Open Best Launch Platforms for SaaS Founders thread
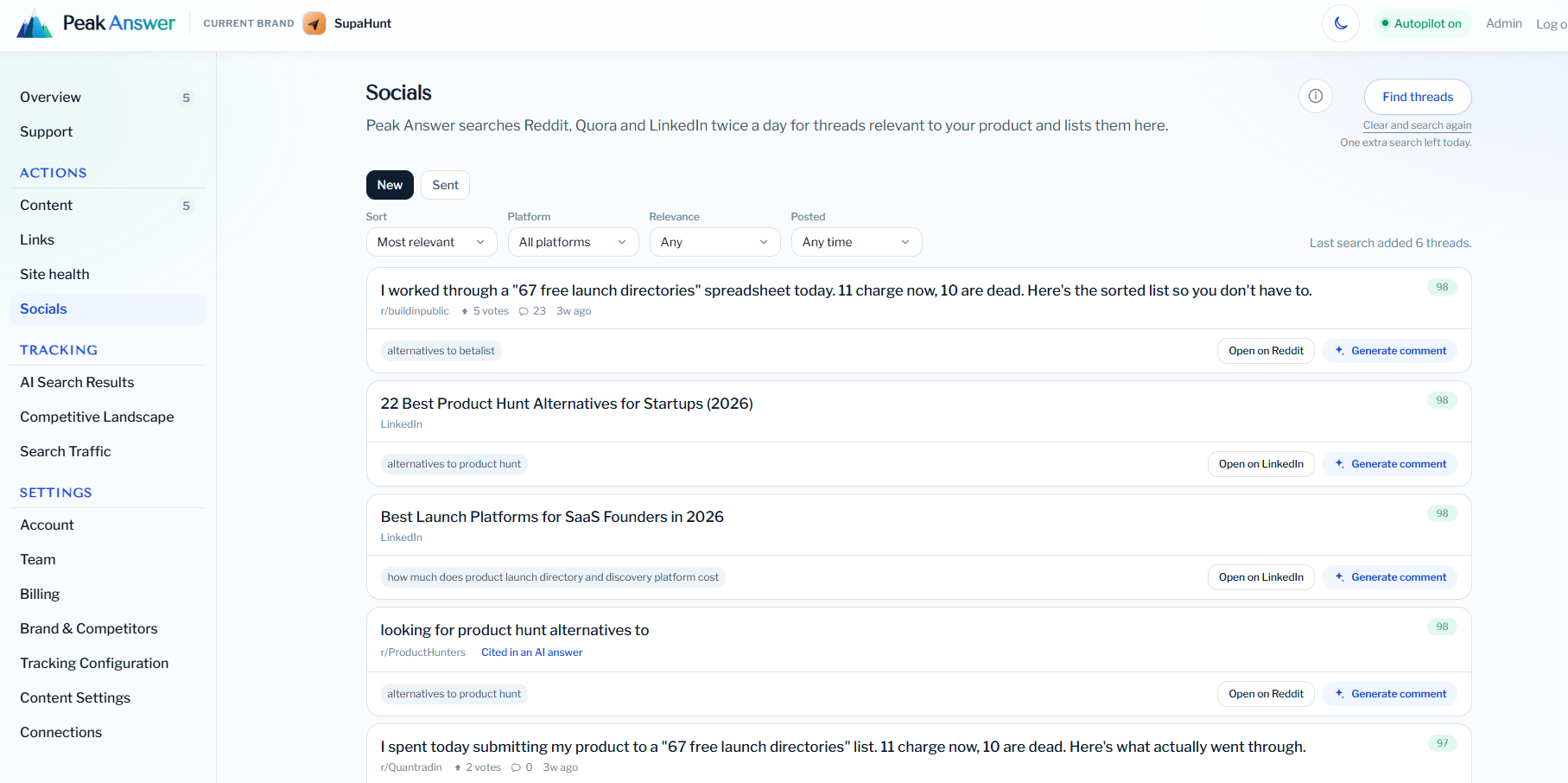1568x783 pixels. [x=552, y=517]
